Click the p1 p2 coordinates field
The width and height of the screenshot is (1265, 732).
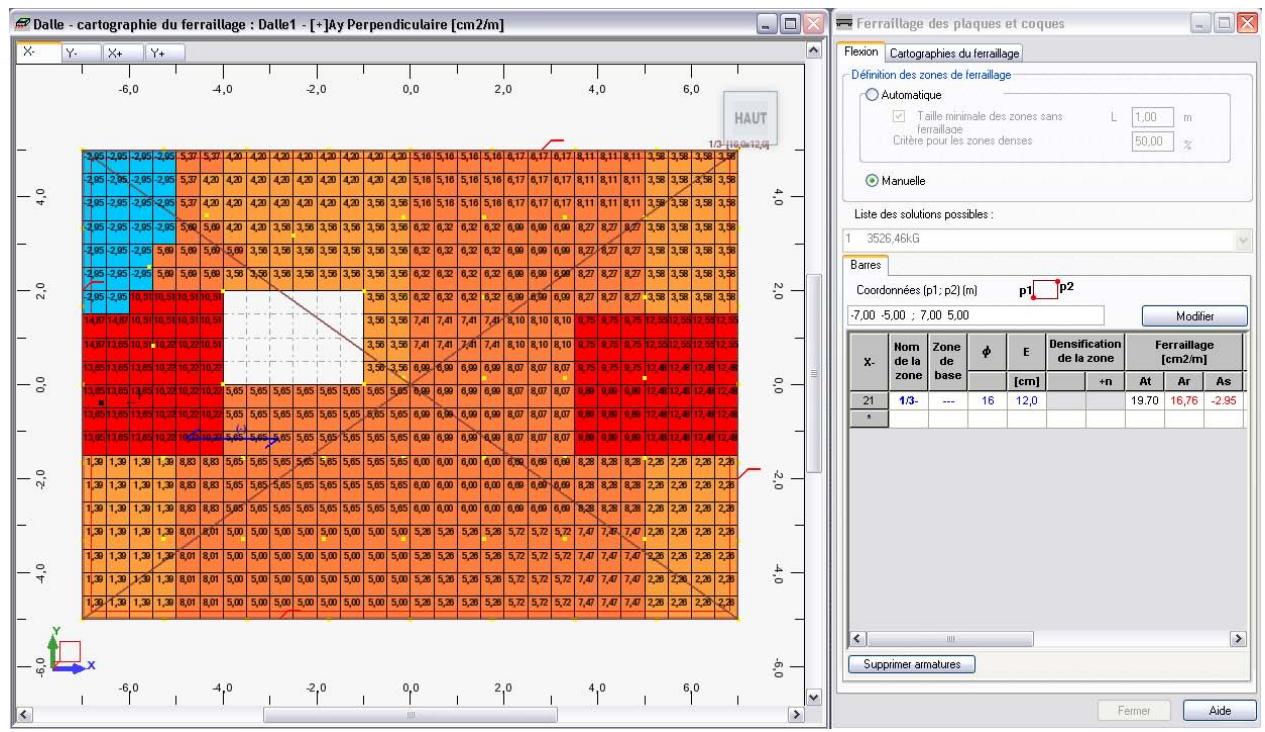pos(975,315)
